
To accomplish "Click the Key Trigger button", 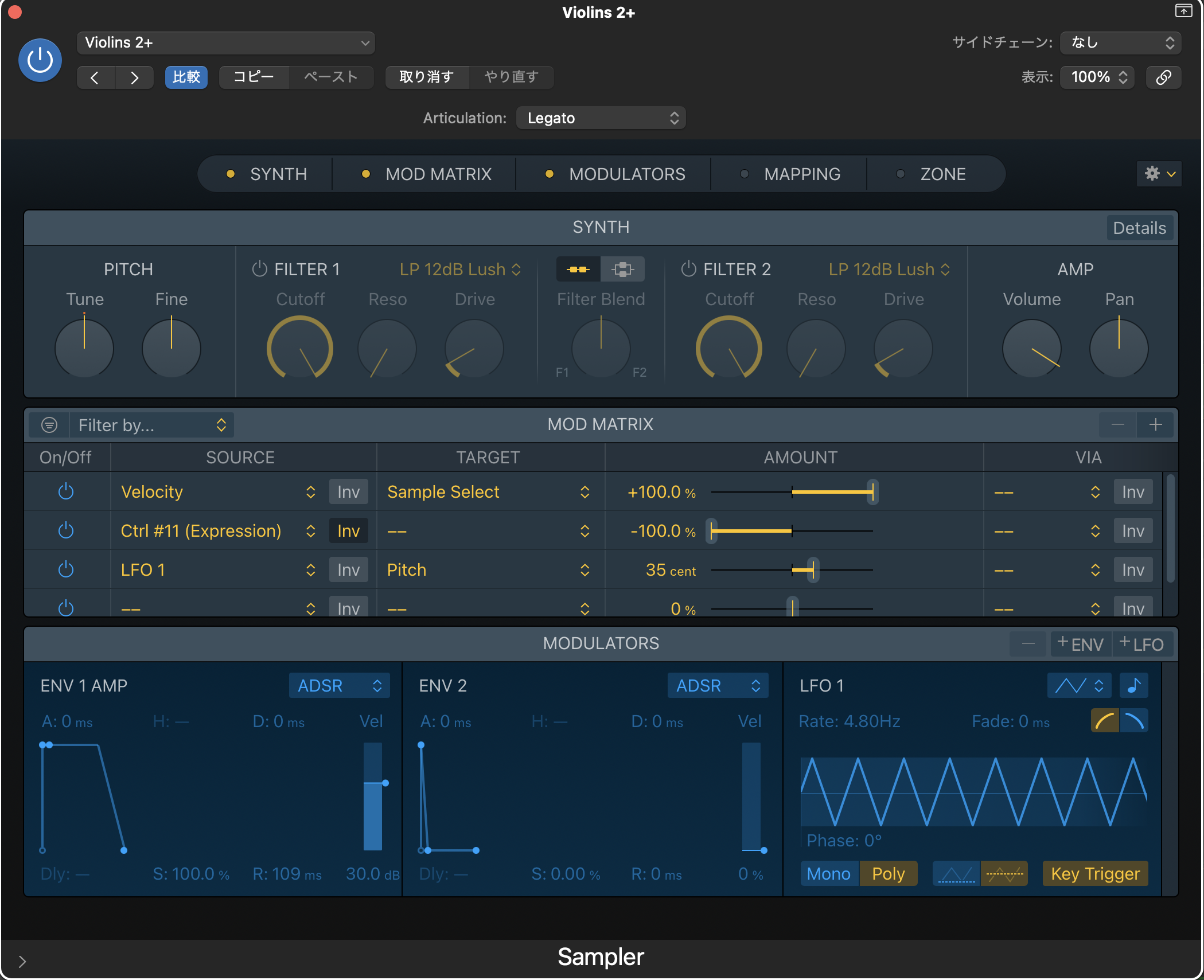I will pyautogui.click(x=1094, y=874).
